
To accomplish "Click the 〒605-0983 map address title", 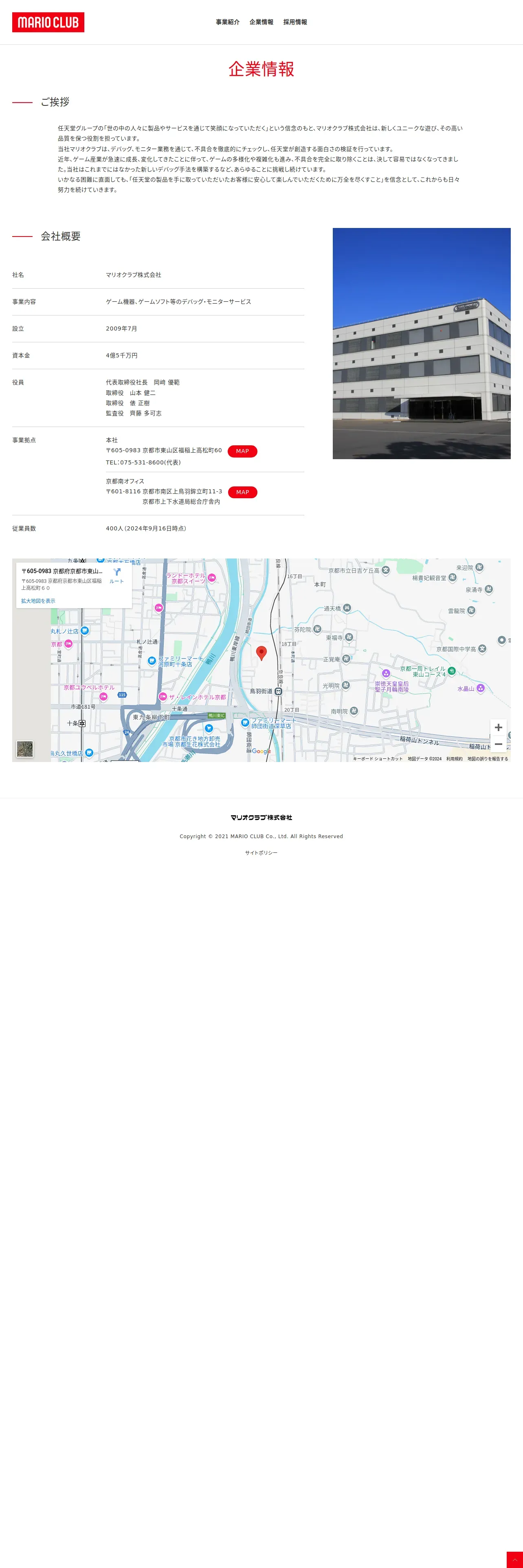I will tap(62, 571).
